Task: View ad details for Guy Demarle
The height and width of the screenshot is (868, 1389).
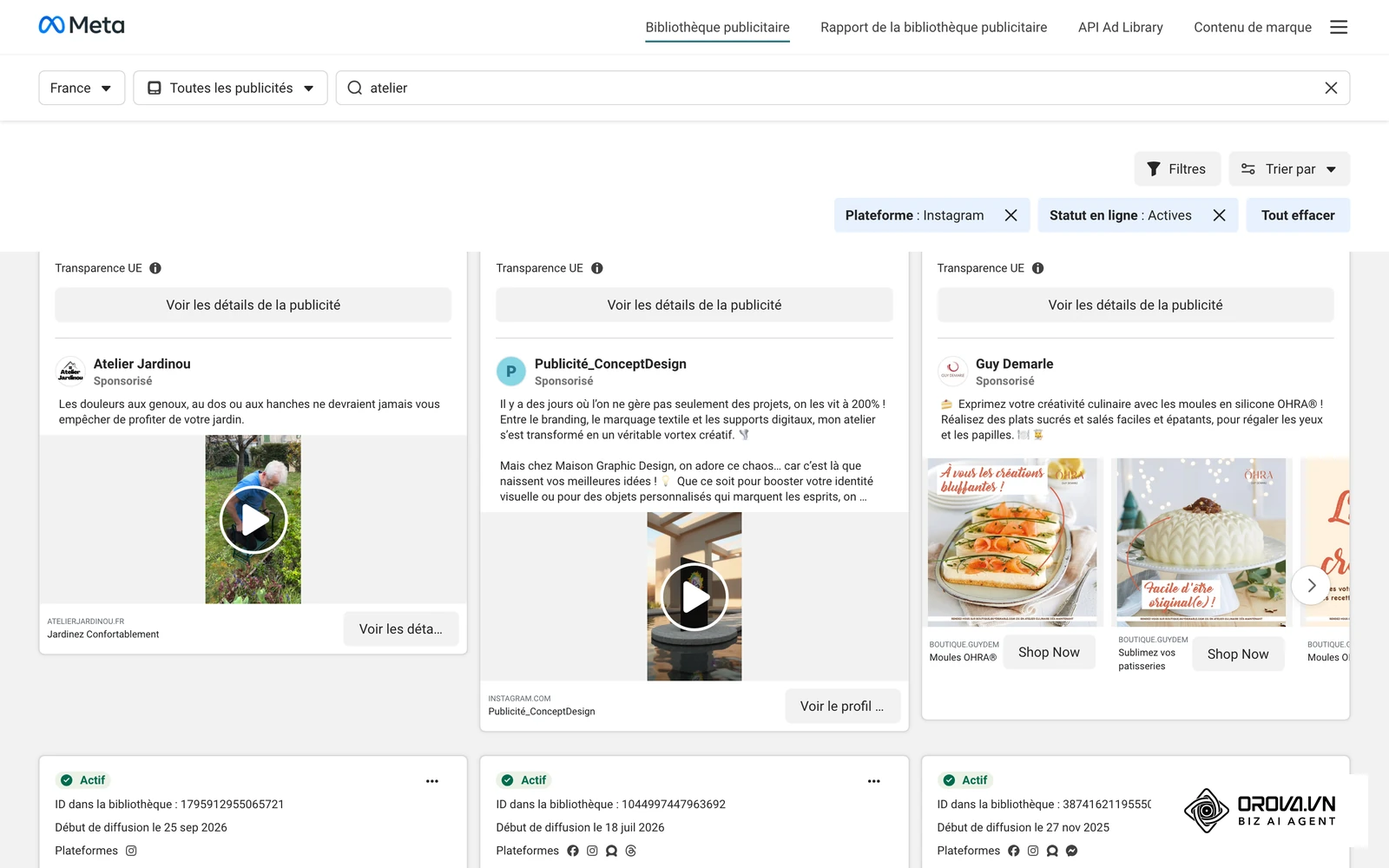Action: (1136, 305)
